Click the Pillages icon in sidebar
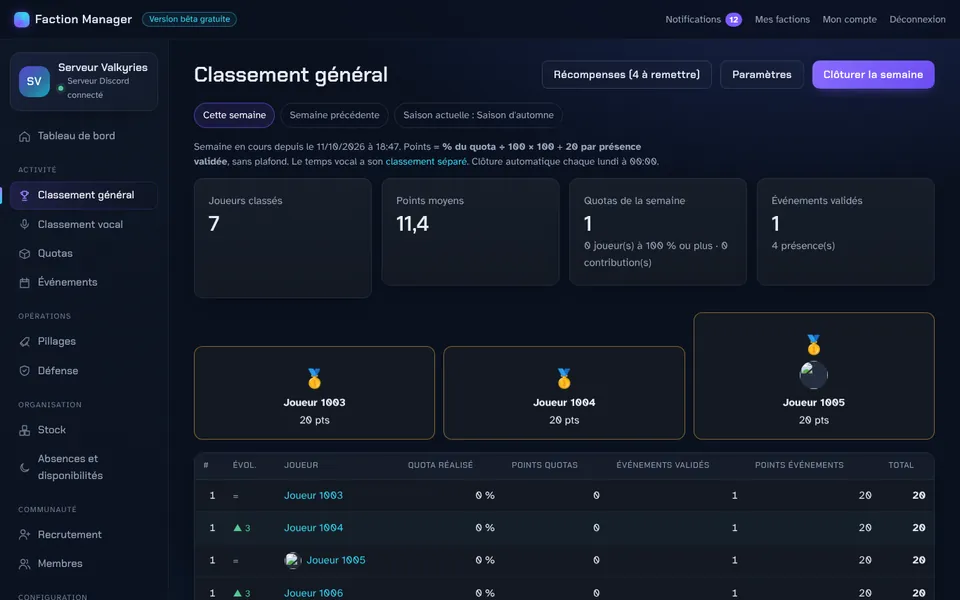 click(24, 342)
